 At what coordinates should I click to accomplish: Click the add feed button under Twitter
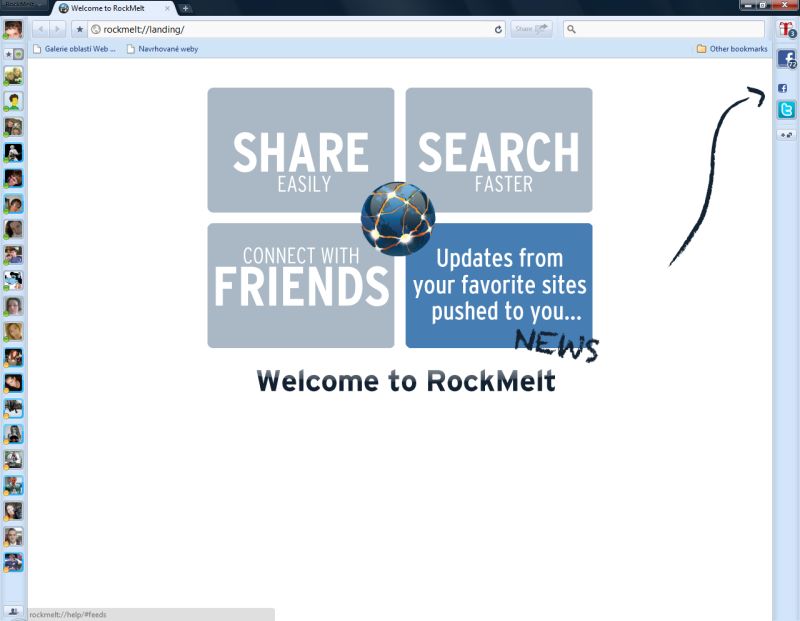point(786,135)
